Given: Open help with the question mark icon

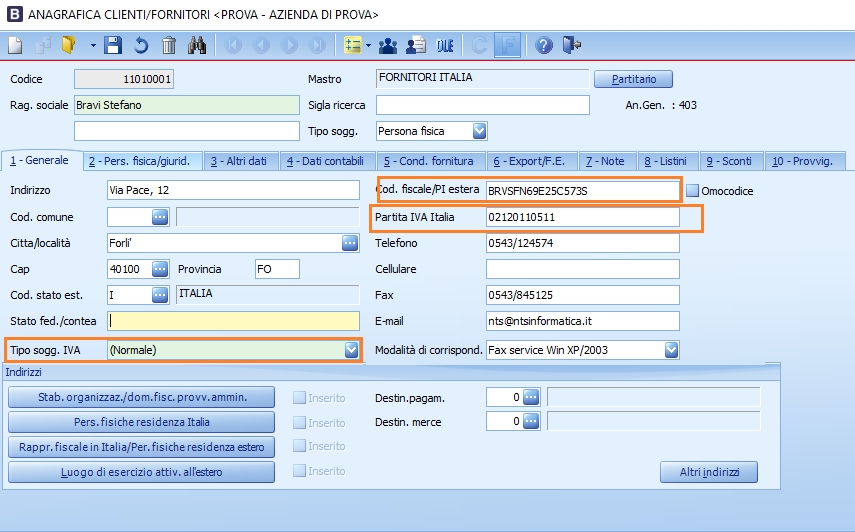Looking at the screenshot, I should (x=543, y=45).
